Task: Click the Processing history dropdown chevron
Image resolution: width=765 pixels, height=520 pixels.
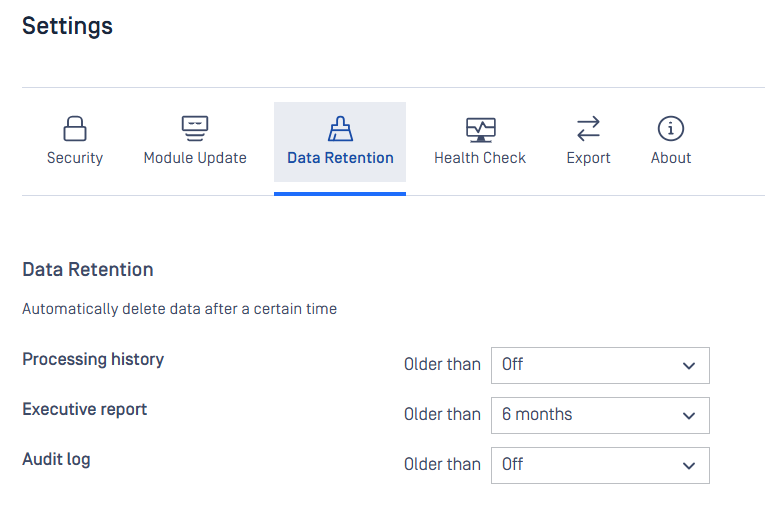Action: [x=689, y=366]
